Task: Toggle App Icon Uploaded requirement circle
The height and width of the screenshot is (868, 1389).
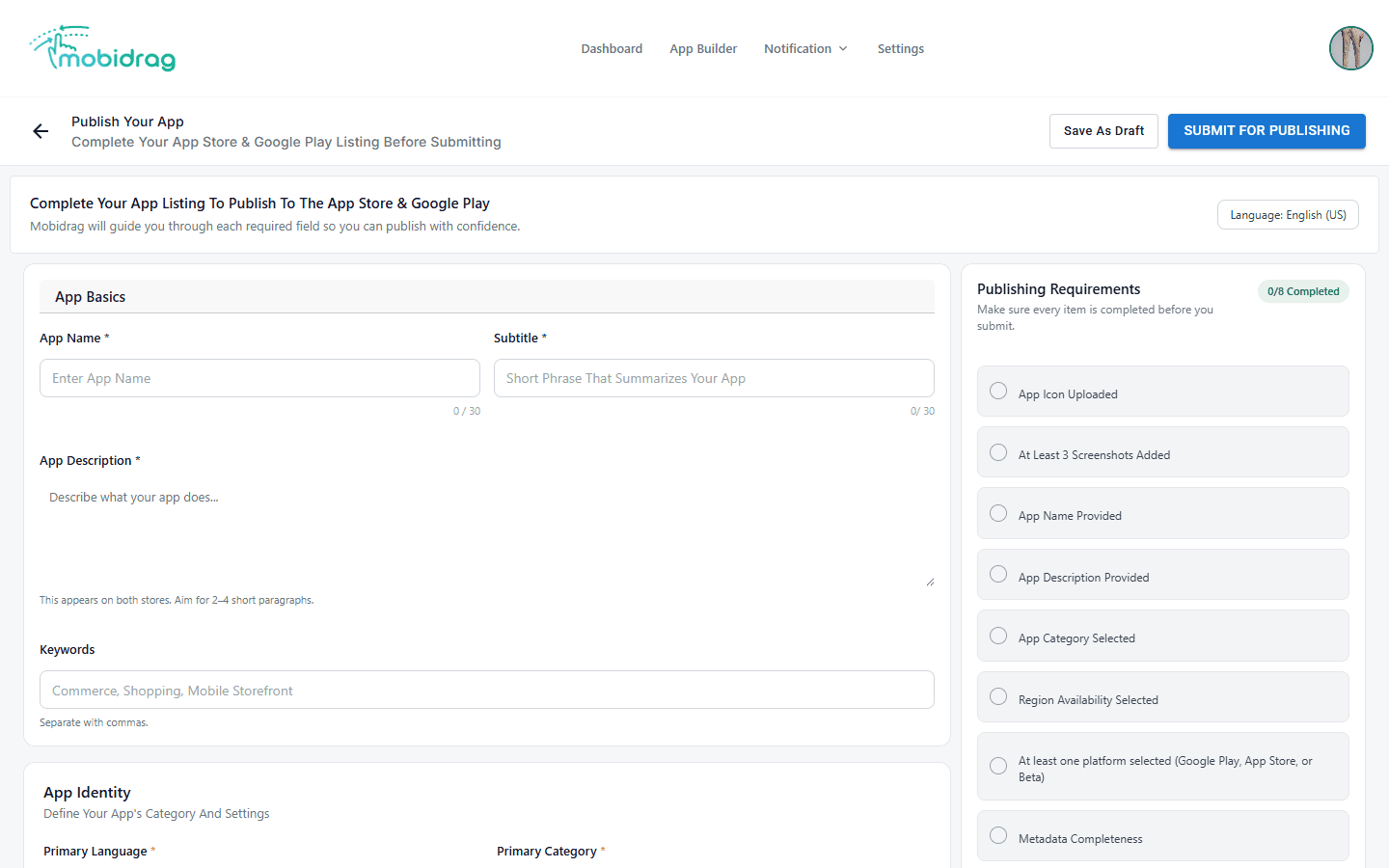Action: pyautogui.click(x=998, y=391)
